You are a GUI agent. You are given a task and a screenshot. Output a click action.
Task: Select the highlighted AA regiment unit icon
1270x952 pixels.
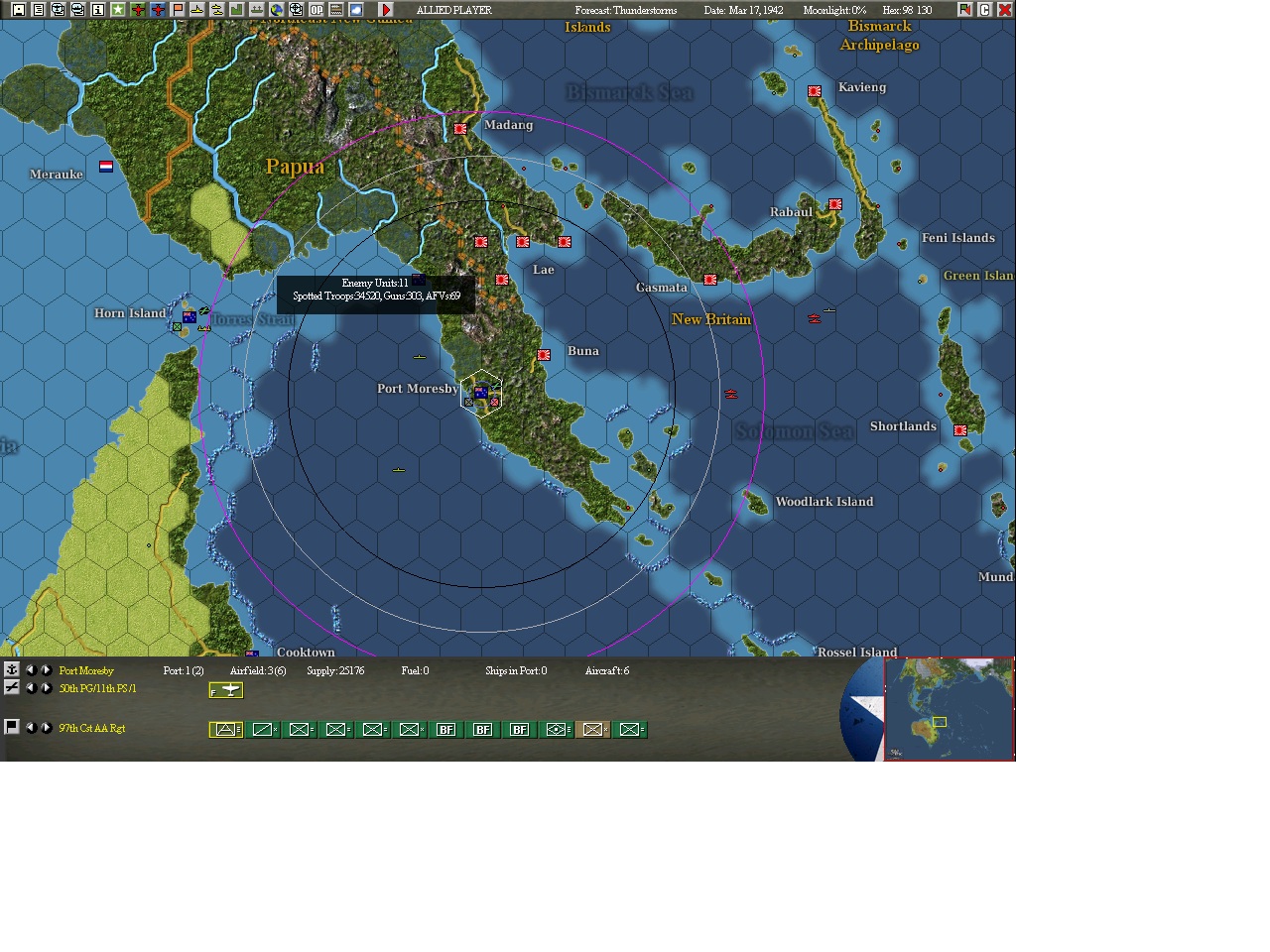(226, 730)
